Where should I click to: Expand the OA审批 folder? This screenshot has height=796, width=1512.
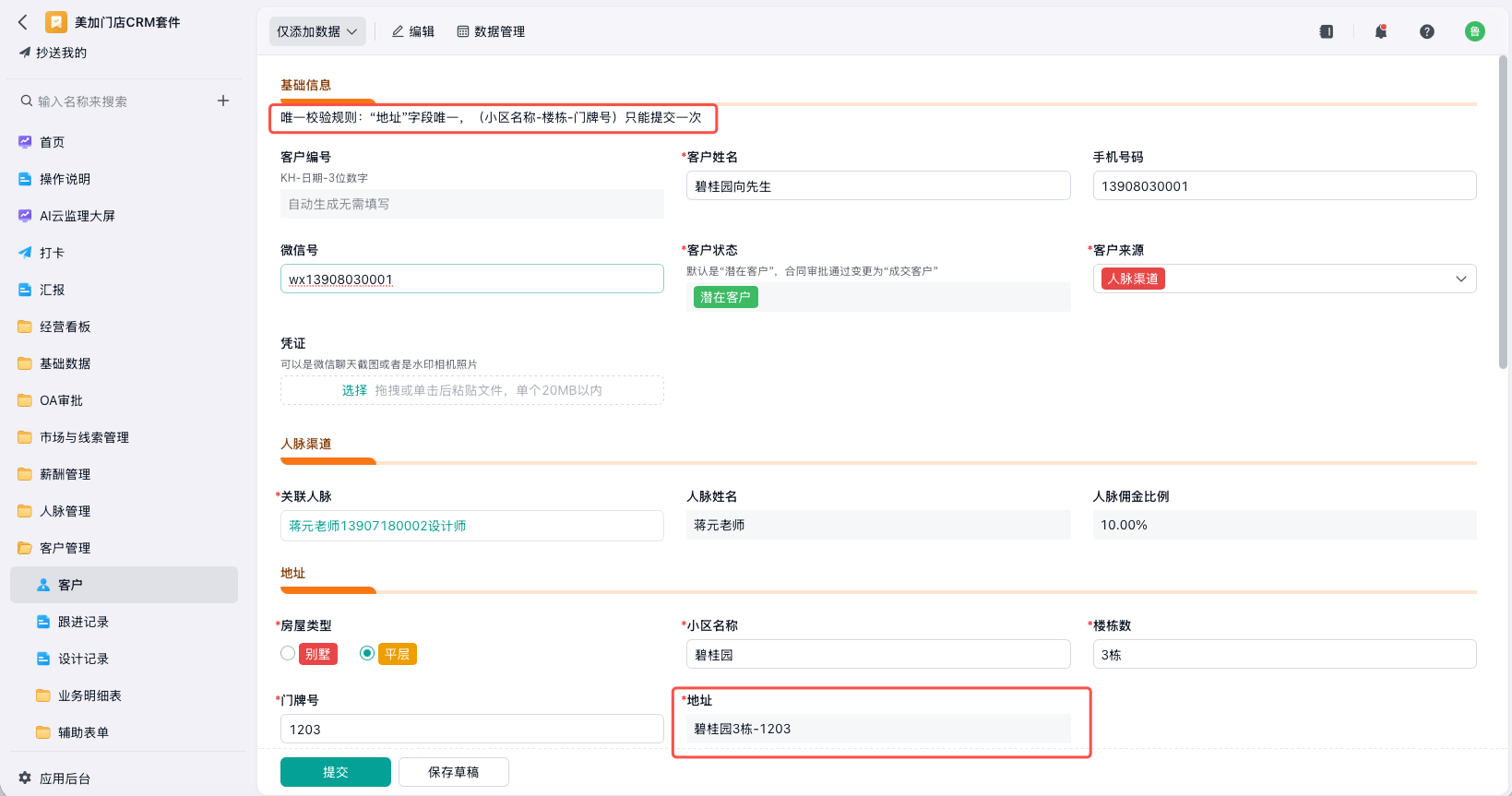pos(124,400)
